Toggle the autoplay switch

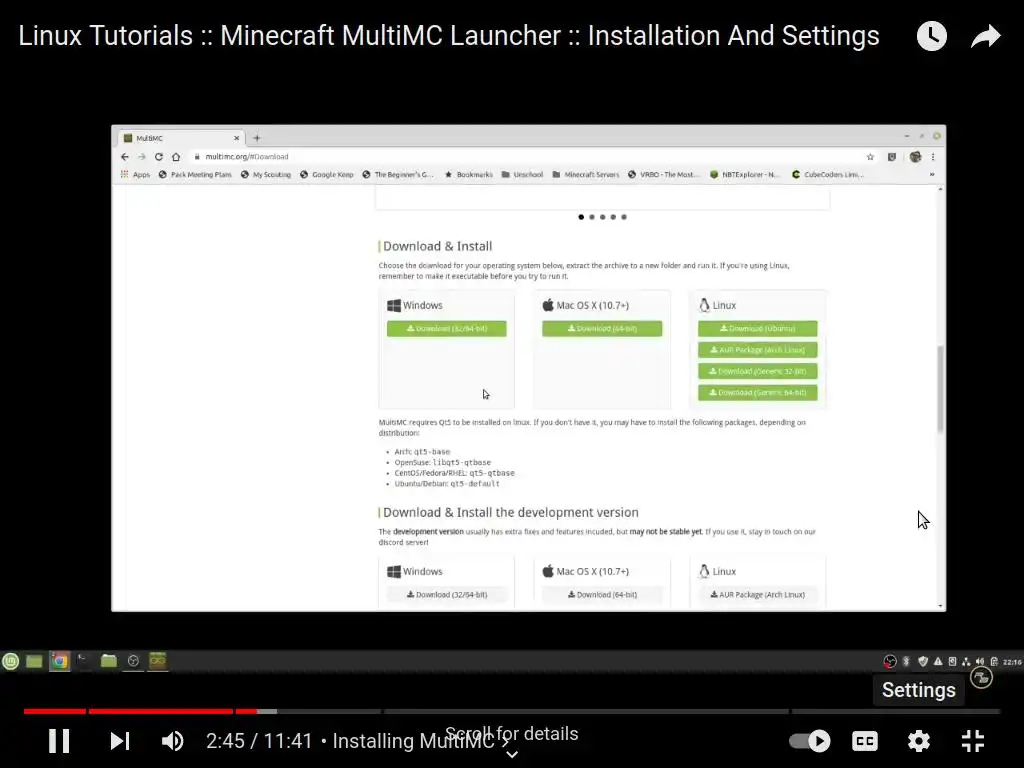810,741
